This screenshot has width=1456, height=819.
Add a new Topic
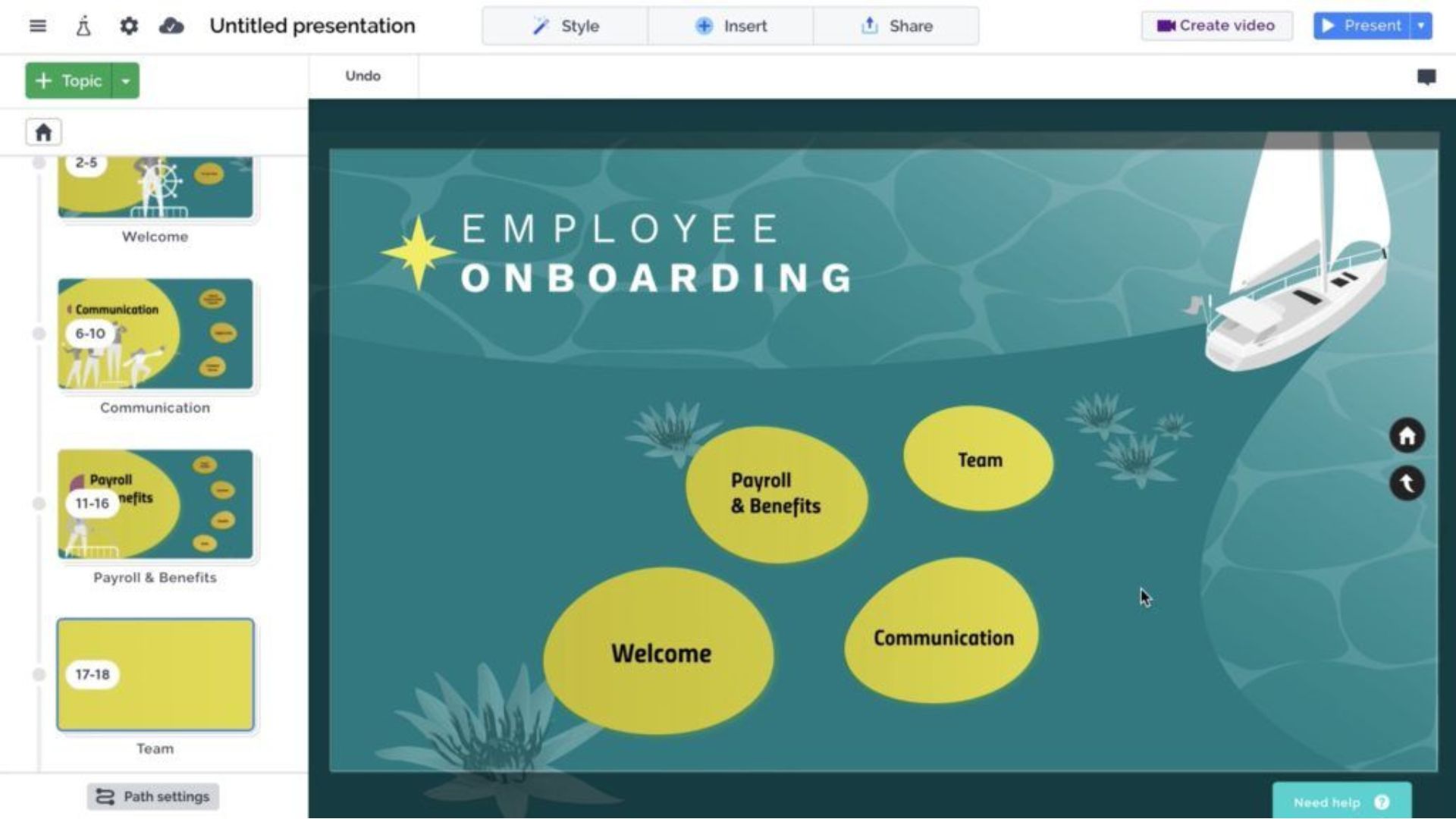[x=68, y=80]
